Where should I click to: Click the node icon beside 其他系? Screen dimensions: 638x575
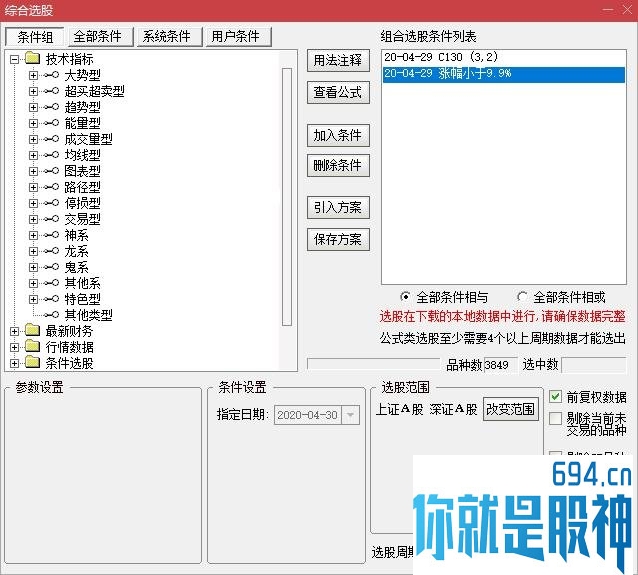click(51, 283)
